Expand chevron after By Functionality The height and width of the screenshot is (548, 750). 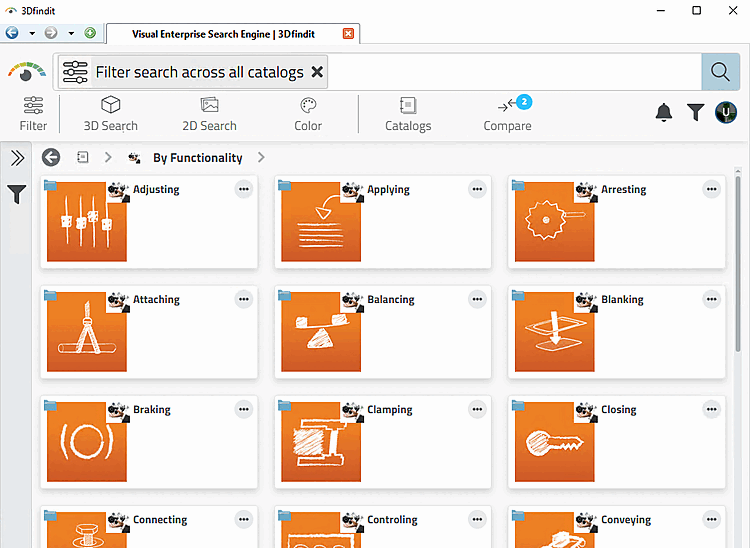coord(261,158)
